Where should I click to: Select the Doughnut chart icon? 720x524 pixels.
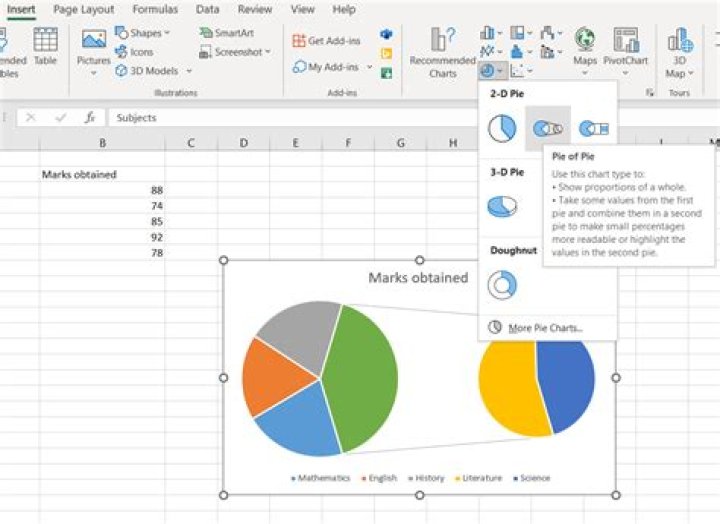pos(501,285)
